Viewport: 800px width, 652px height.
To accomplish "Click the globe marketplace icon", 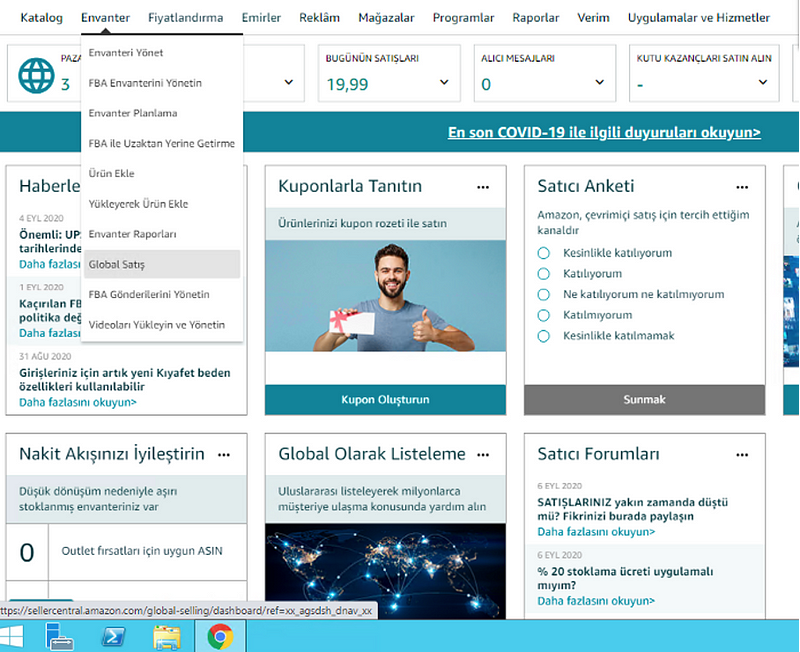I will [36, 76].
